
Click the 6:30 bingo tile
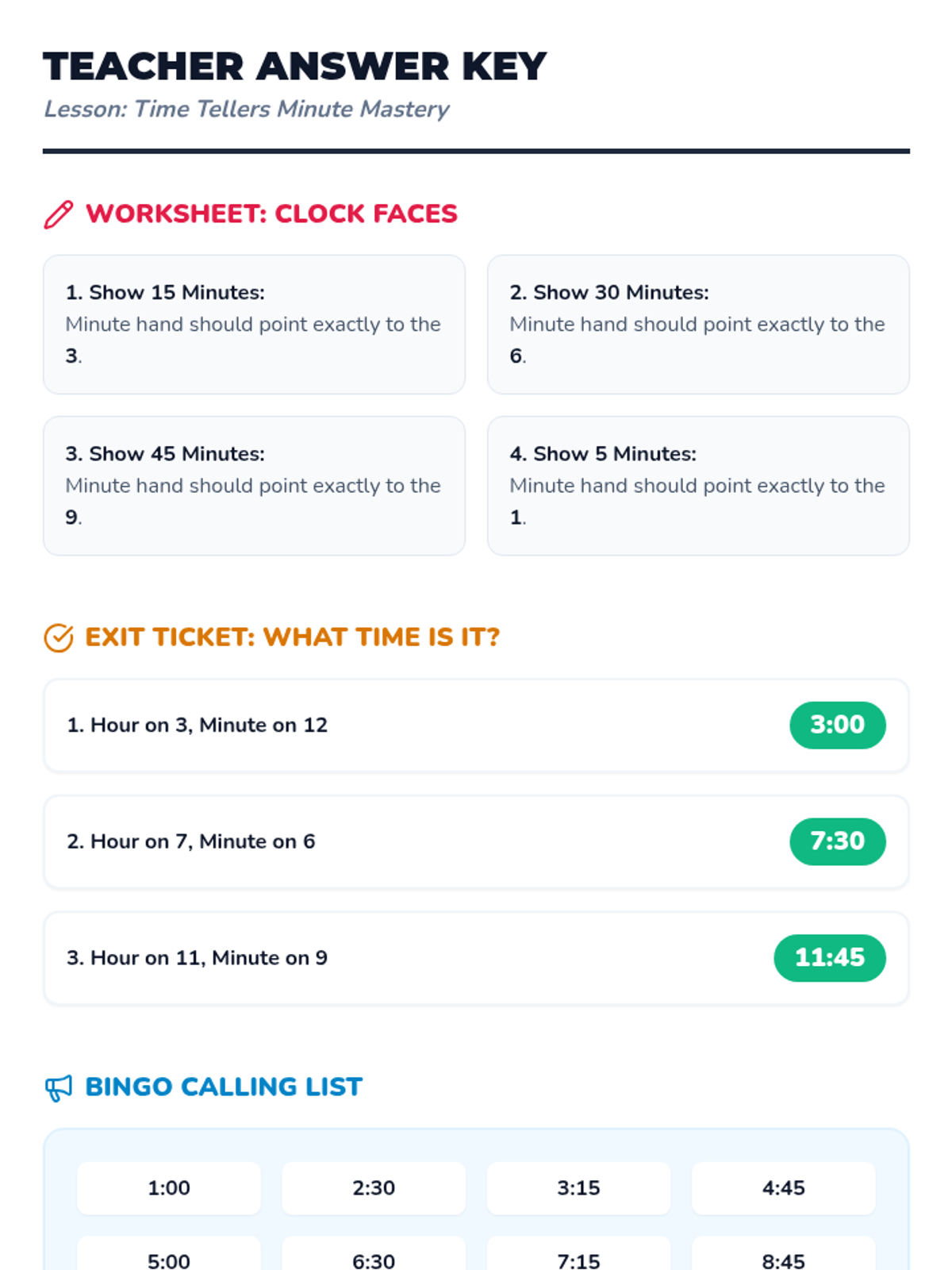[x=374, y=1258]
